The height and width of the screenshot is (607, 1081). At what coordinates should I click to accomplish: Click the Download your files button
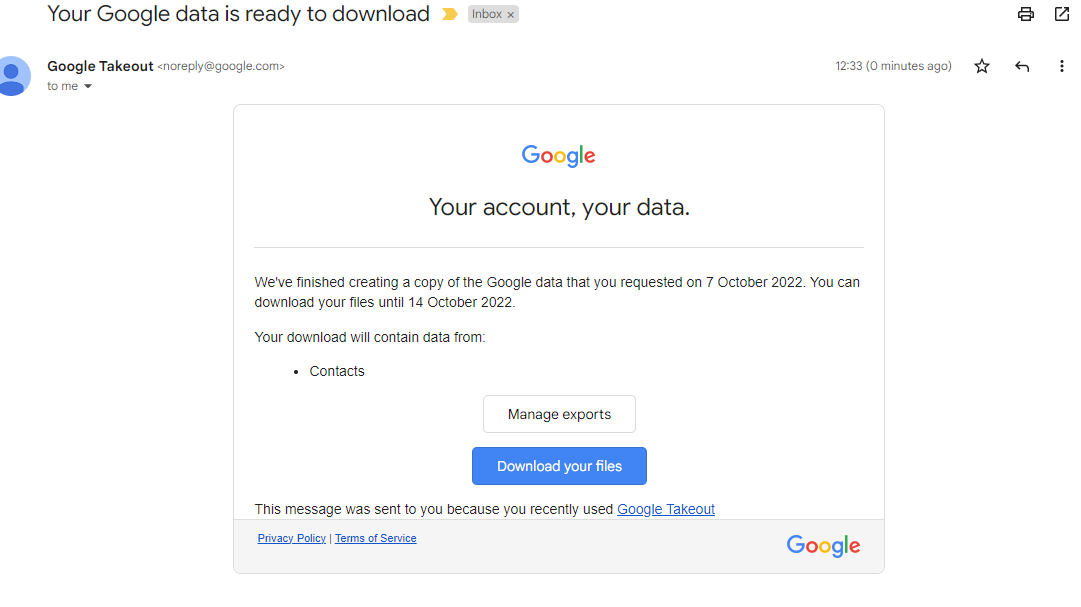pos(559,466)
